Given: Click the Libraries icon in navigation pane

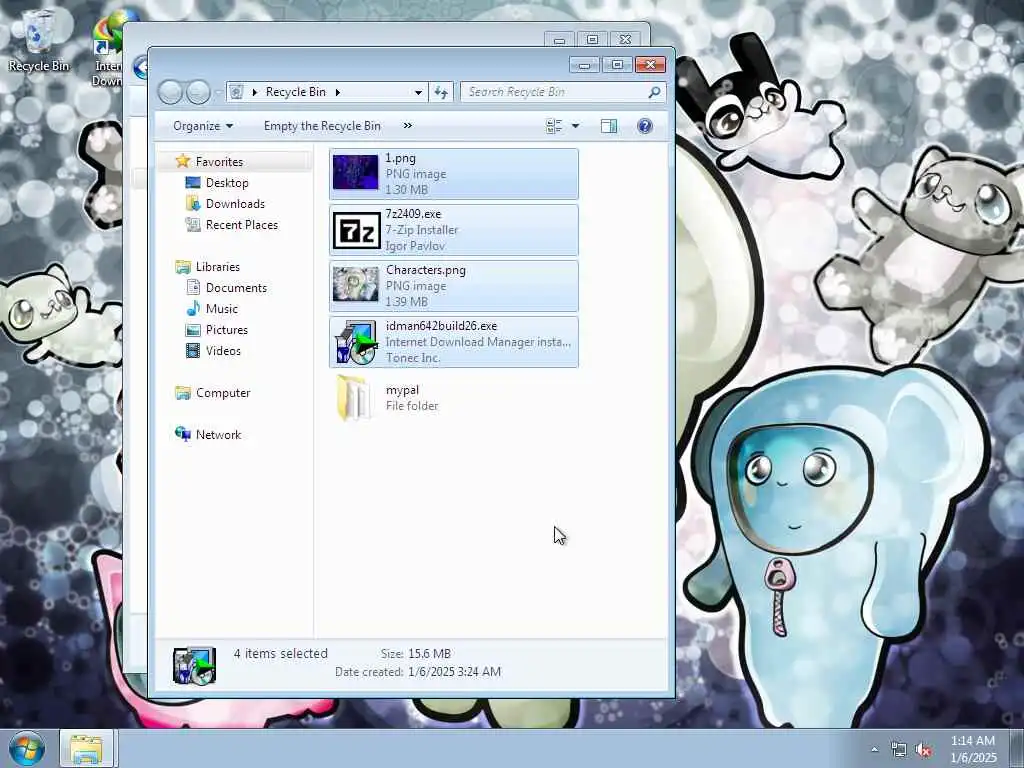Looking at the screenshot, I should (x=183, y=266).
